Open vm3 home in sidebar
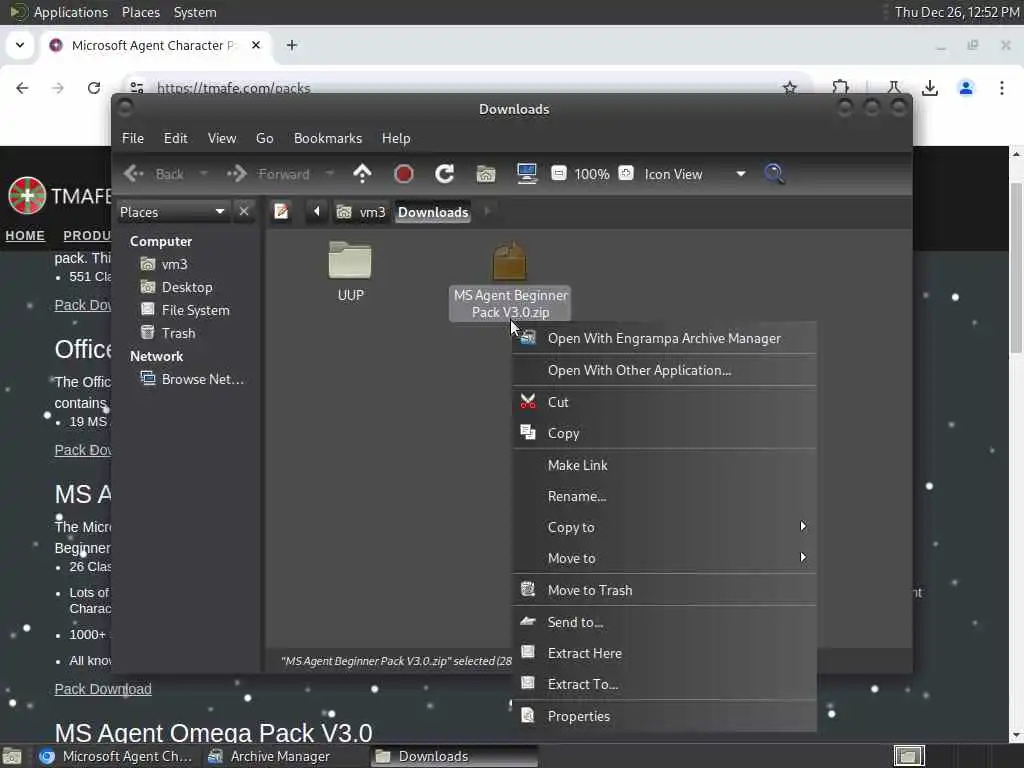 pos(174,264)
